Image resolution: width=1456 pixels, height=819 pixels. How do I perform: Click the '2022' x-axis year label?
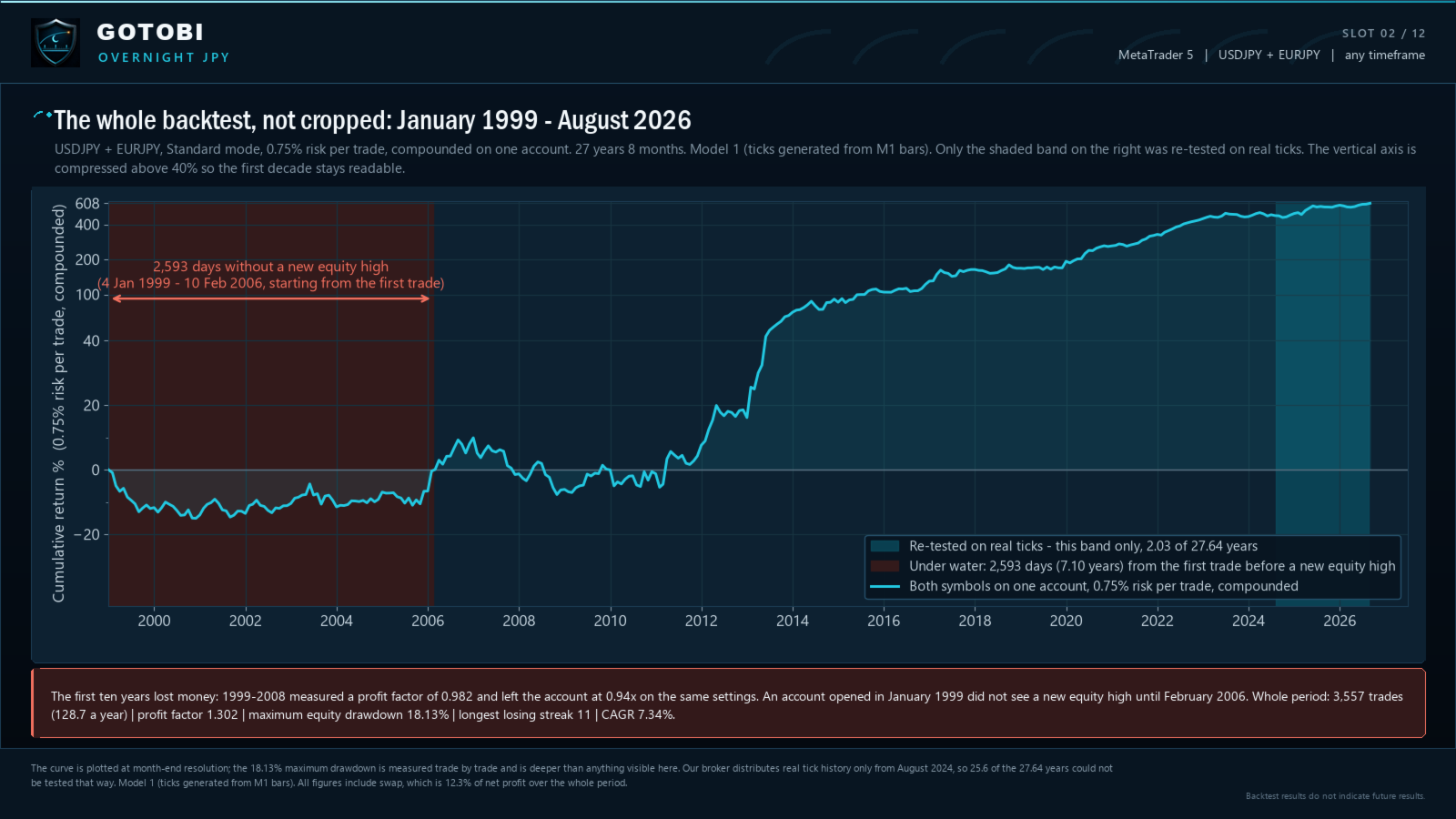(1158, 621)
